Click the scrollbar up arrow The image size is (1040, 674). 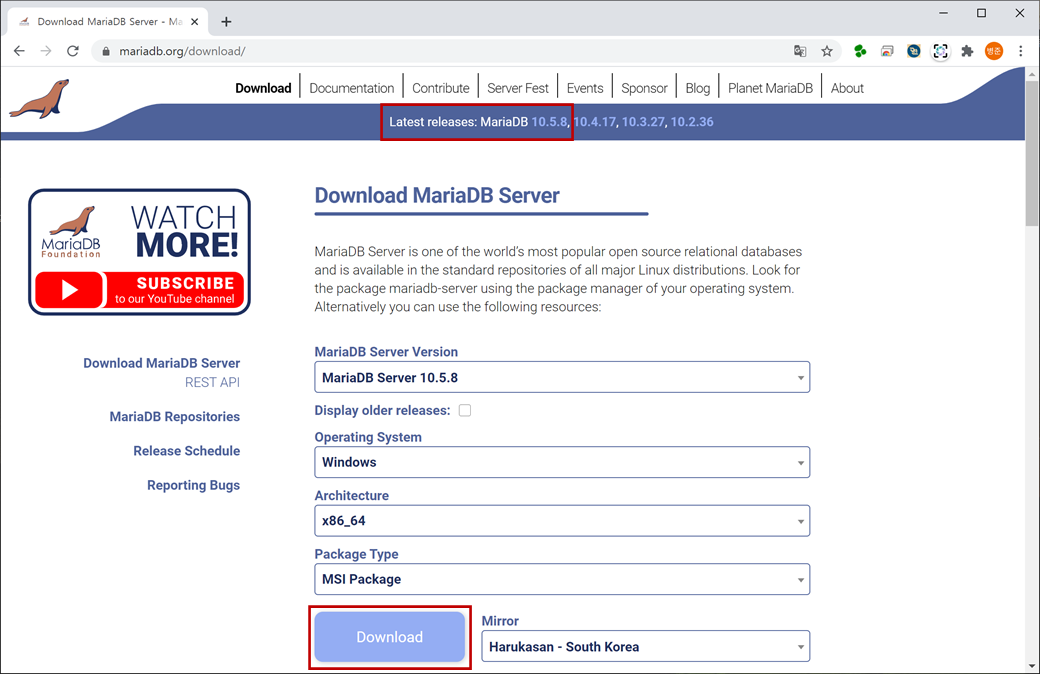pos(1032,74)
